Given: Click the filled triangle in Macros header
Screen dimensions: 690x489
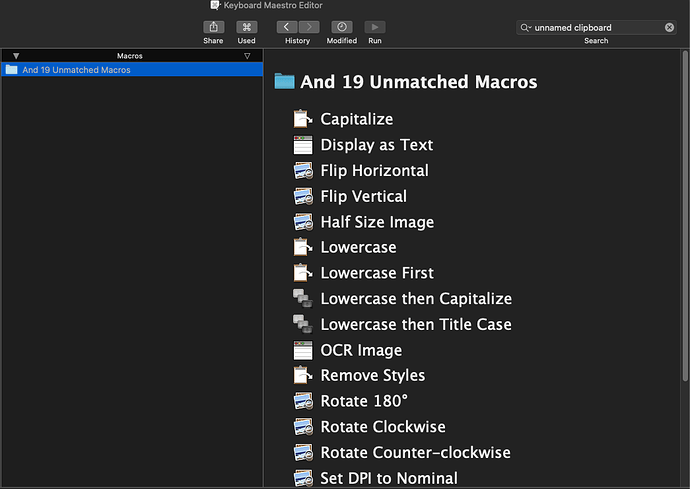Looking at the screenshot, I should [16, 56].
